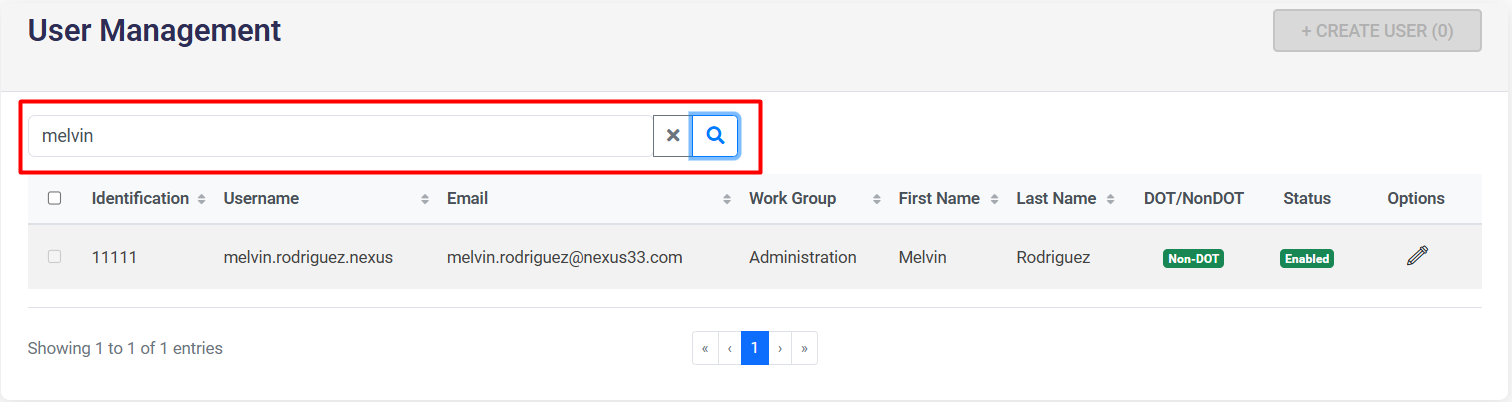Go to previous page of results
This screenshot has width=1512, height=402.
[730, 348]
